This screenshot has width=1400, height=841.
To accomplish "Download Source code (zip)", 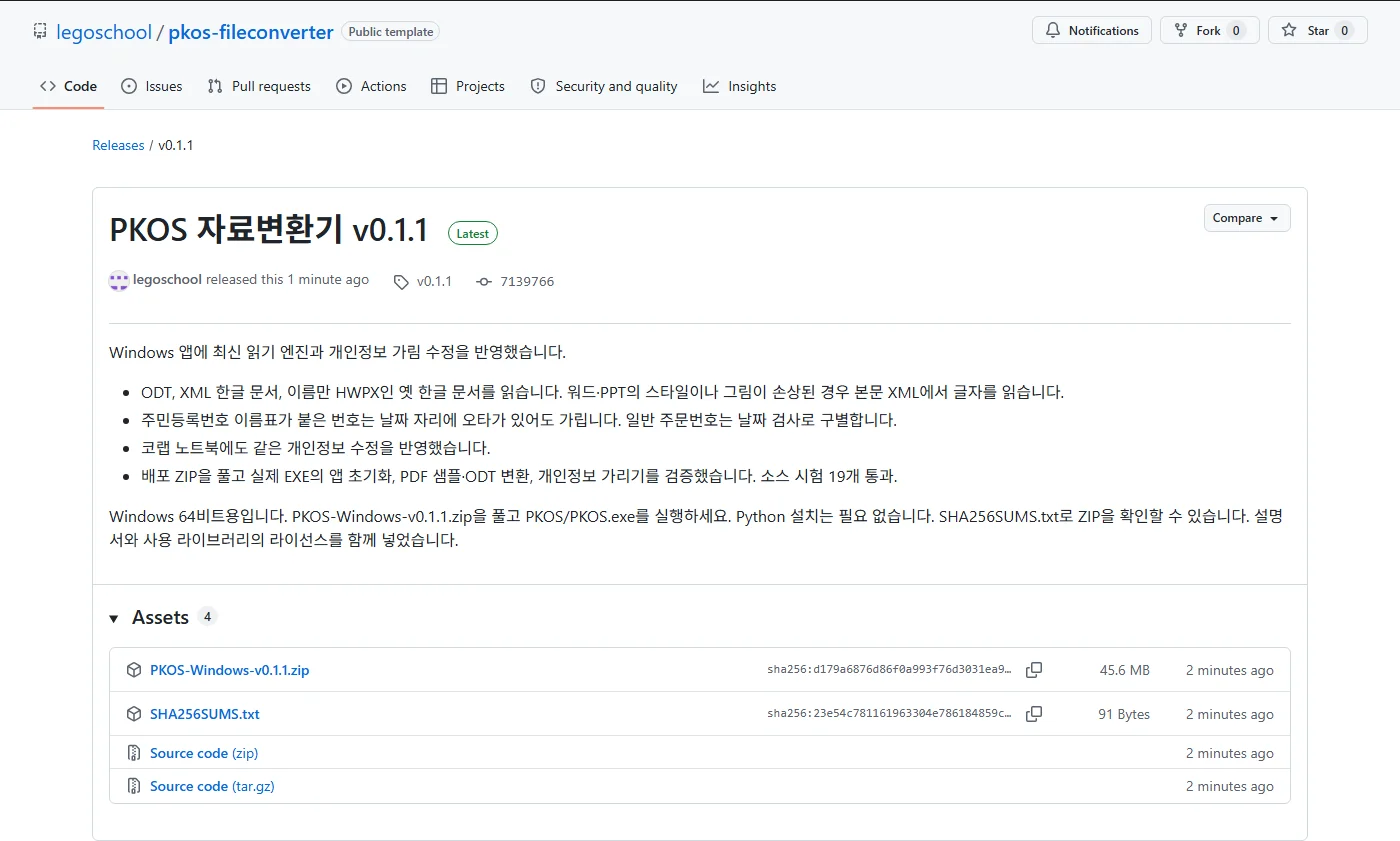I will coord(204,753).
